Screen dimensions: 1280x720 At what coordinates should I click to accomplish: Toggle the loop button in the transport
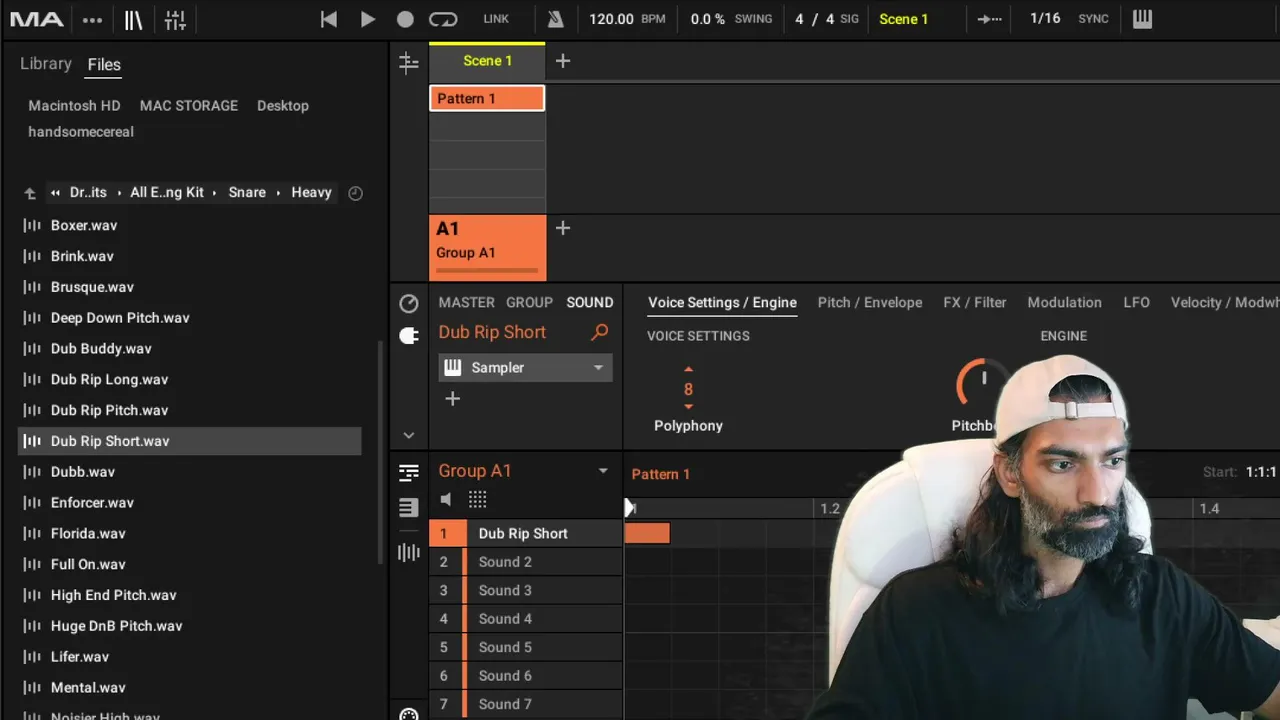(443, 19)
